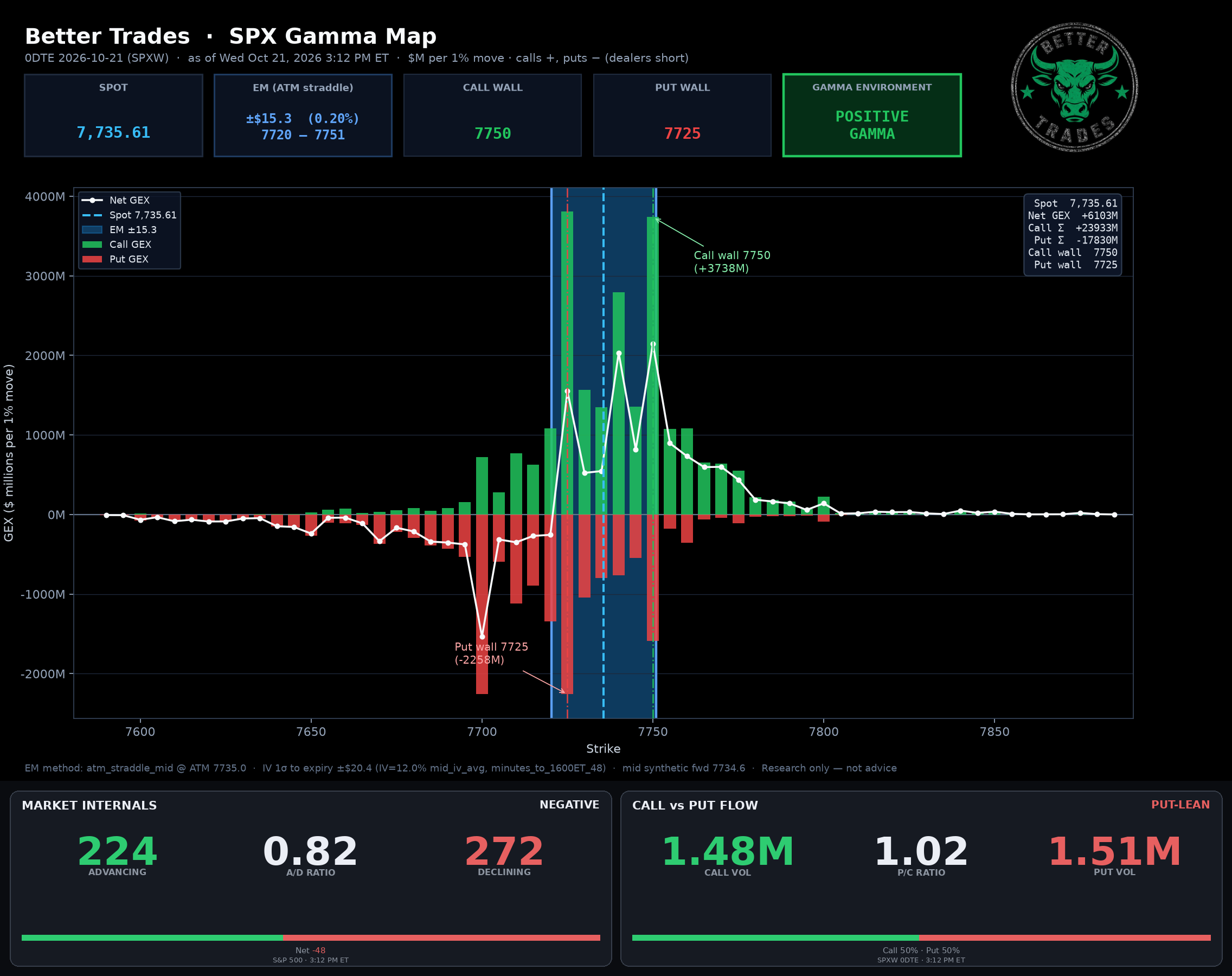Click the red Put GEX legend swatch
Screen dimensions: 1232x976
pos(92,259)
